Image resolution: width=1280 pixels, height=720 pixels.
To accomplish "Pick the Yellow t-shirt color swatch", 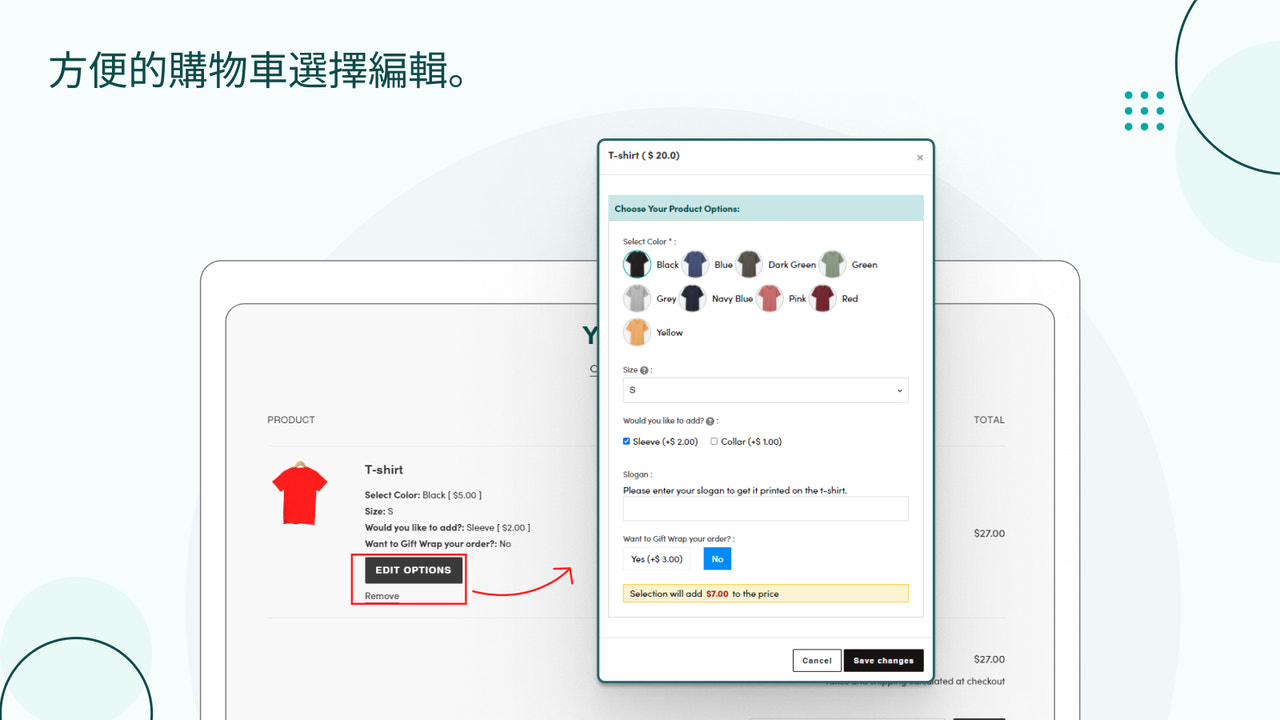I will click(637, 332).
